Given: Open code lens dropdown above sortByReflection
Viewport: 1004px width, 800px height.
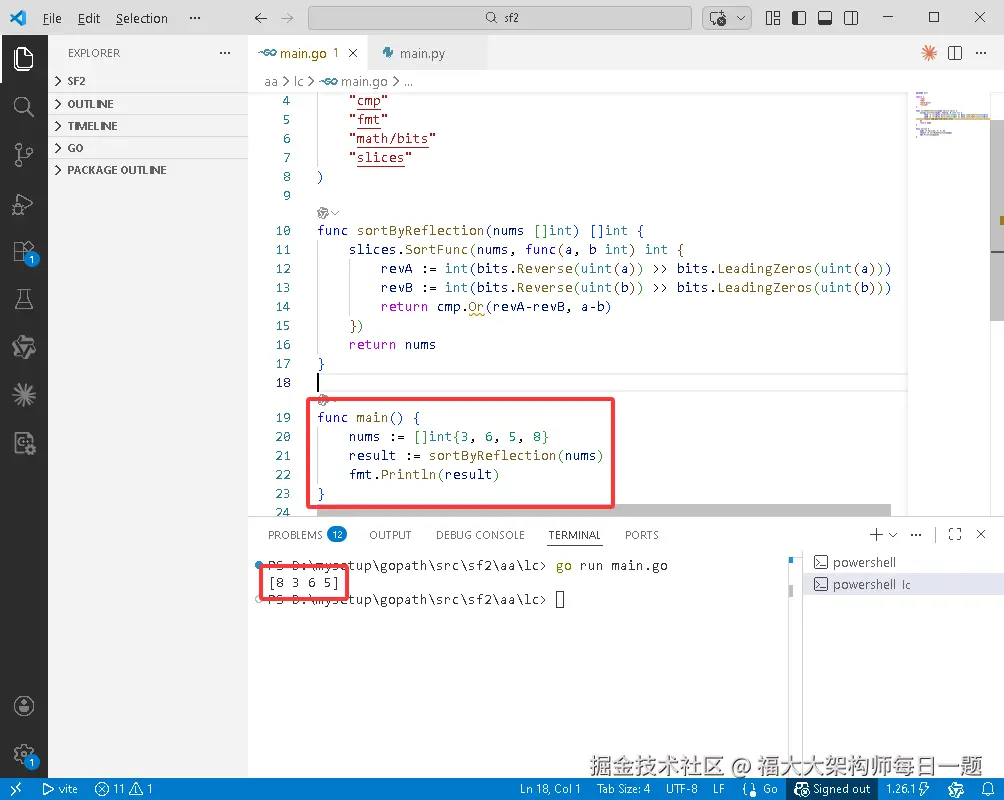Looking at the screenshot, I should coord(328,213).
